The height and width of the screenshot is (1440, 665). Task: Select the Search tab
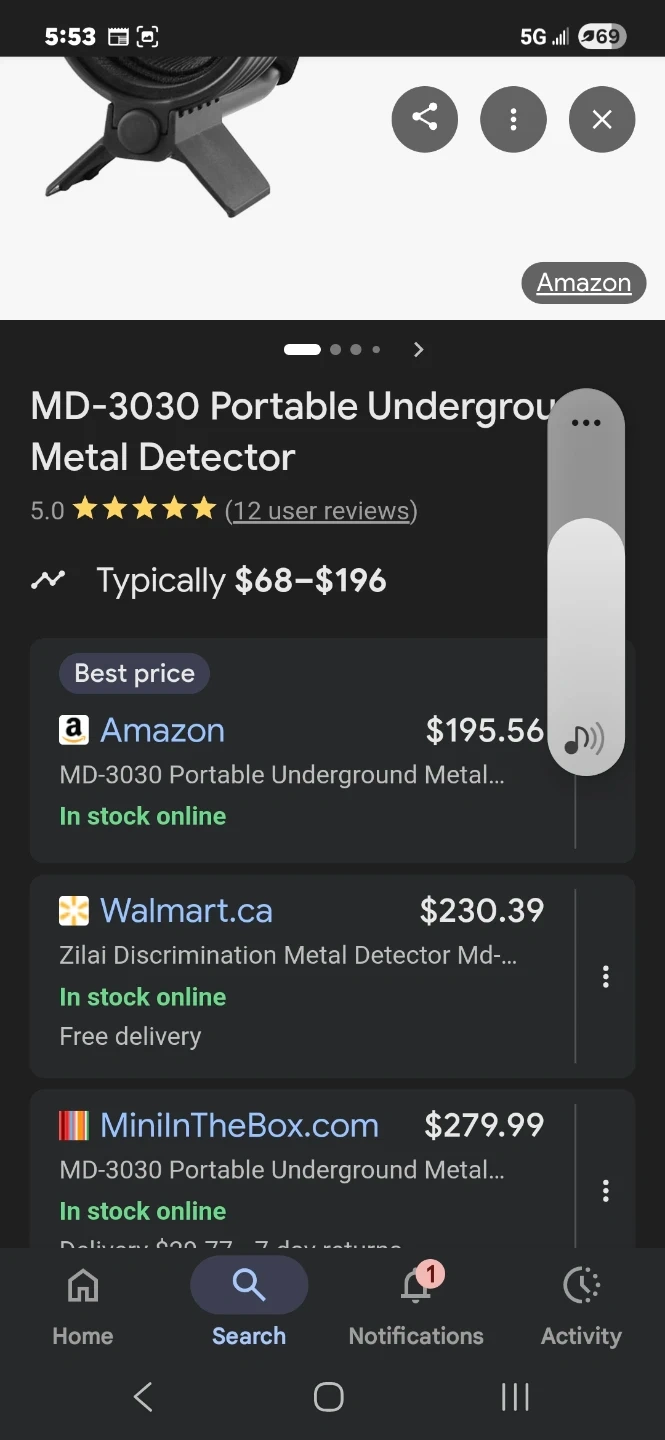249,1304
